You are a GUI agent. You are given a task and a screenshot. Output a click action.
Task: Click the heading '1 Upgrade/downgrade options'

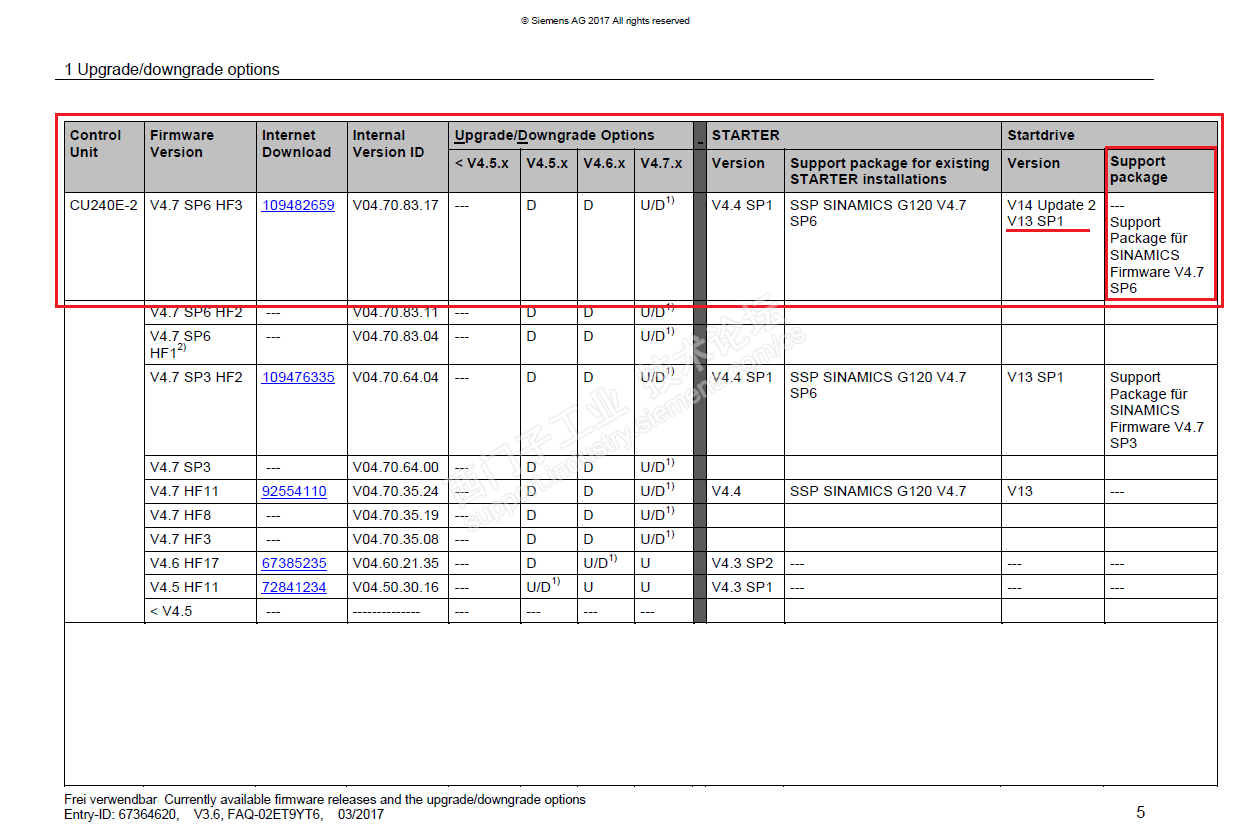click(172, 70)
